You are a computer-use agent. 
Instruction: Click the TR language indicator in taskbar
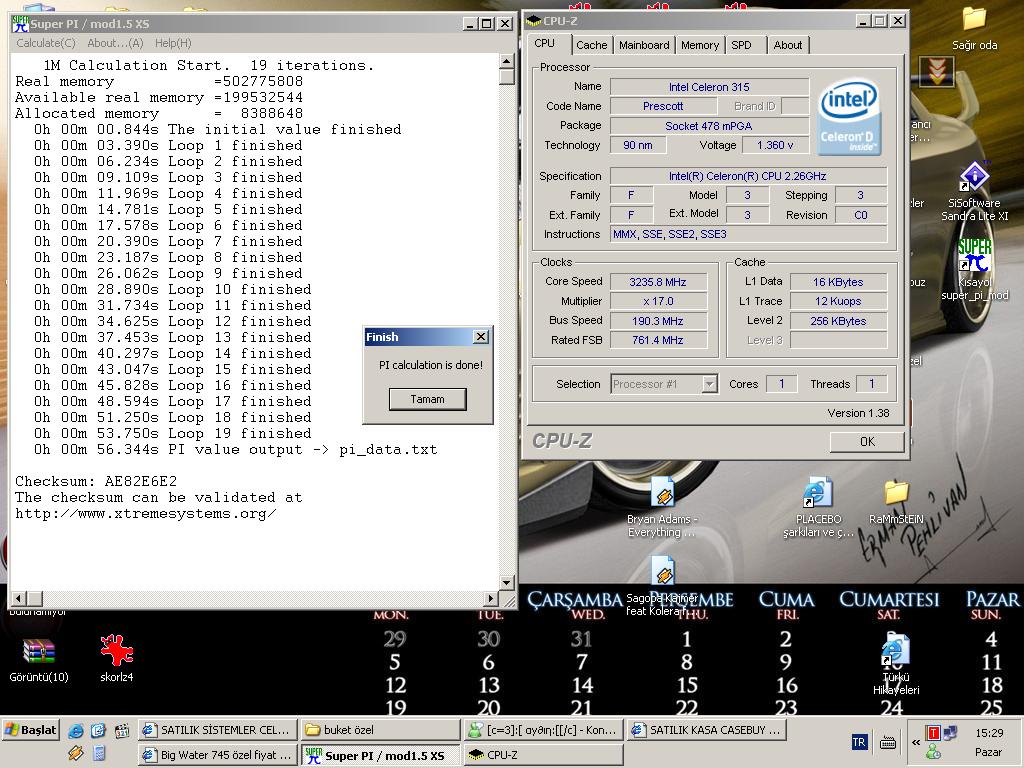[858, 742]
